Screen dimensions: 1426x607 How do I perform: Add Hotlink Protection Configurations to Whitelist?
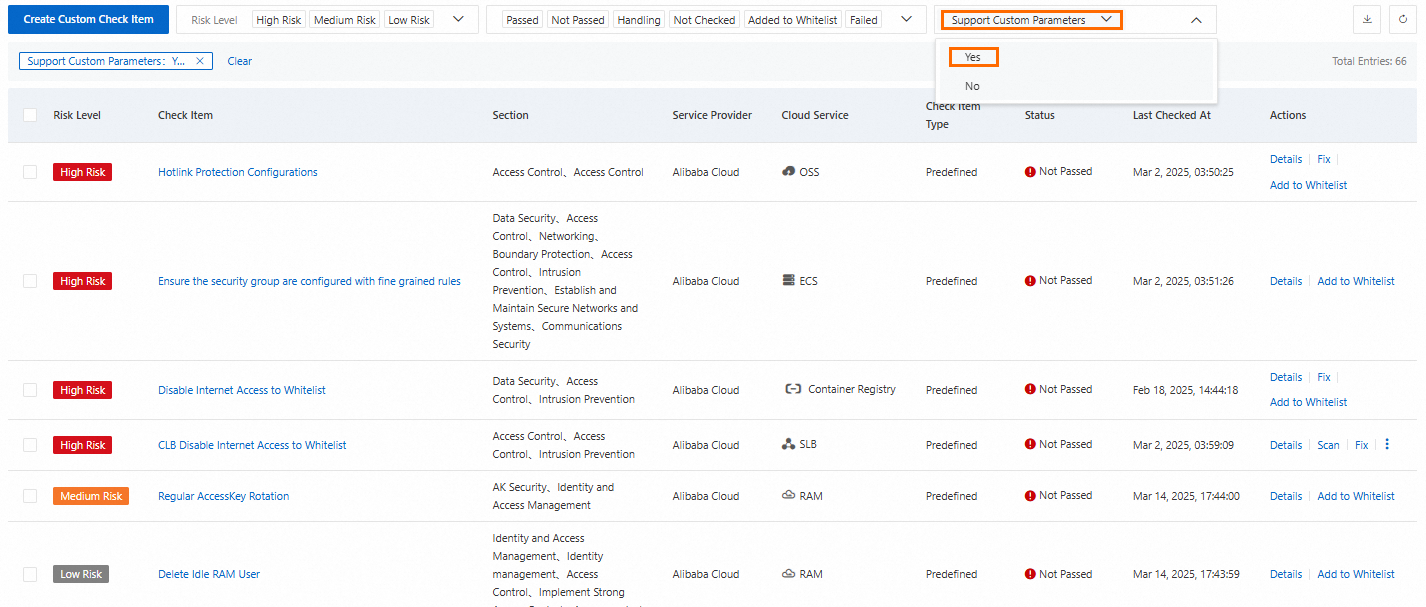pyautogui.click(x=1308, y=185)
